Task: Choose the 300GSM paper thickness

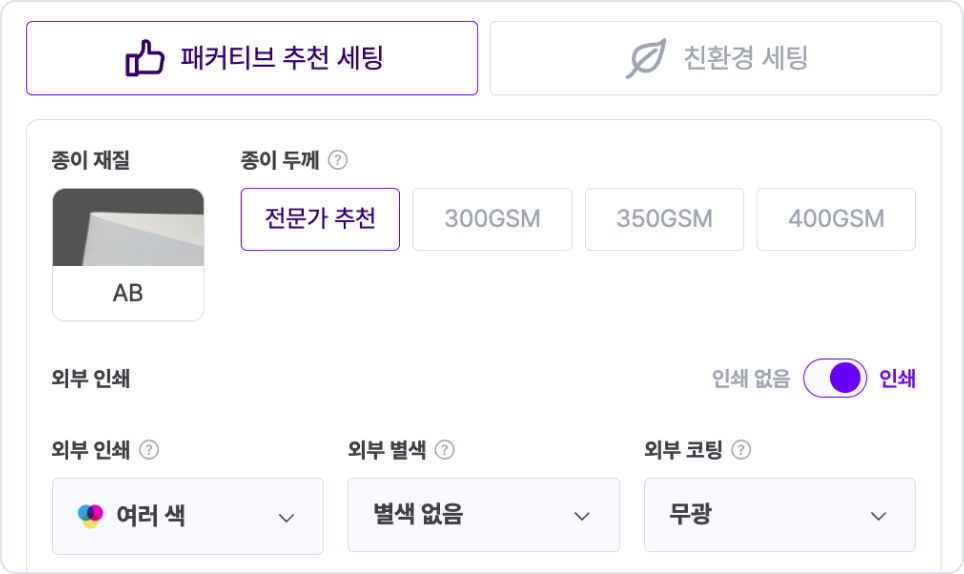Action: click(492, 219)
